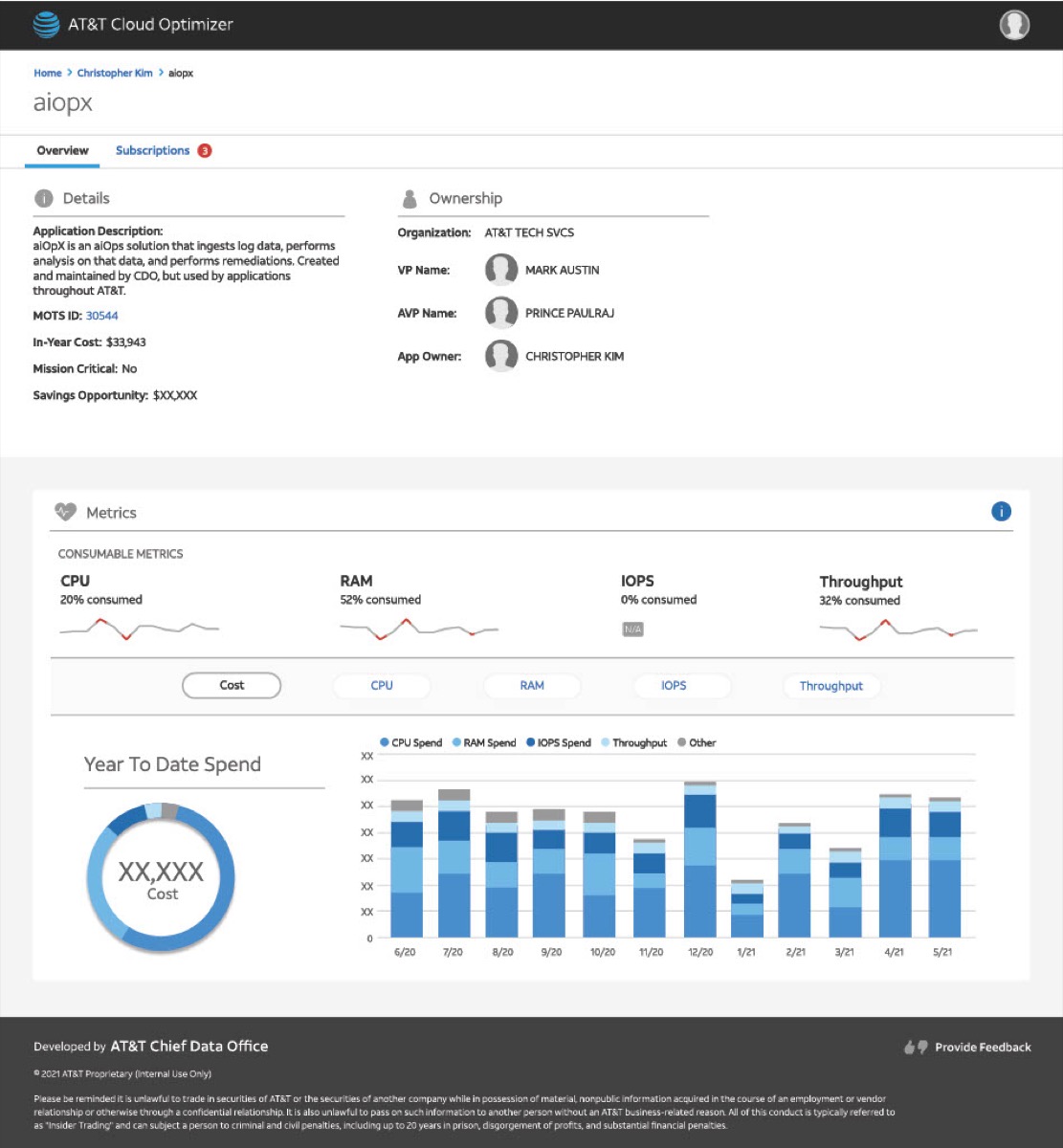Click the Year To Date donut chart
Screen dimensions: 1063x1148
161,877
